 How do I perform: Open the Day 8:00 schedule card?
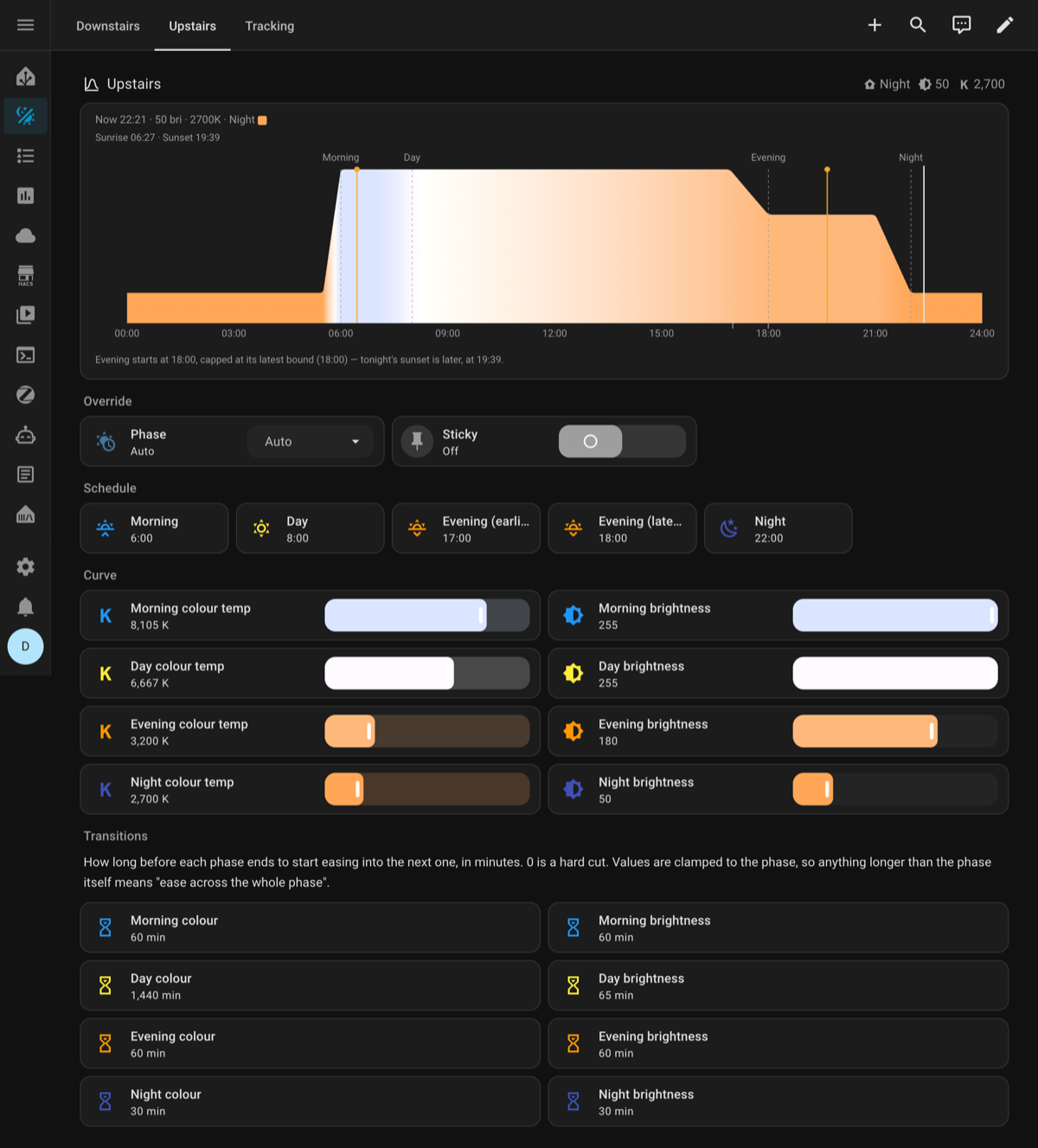(311, 528)
